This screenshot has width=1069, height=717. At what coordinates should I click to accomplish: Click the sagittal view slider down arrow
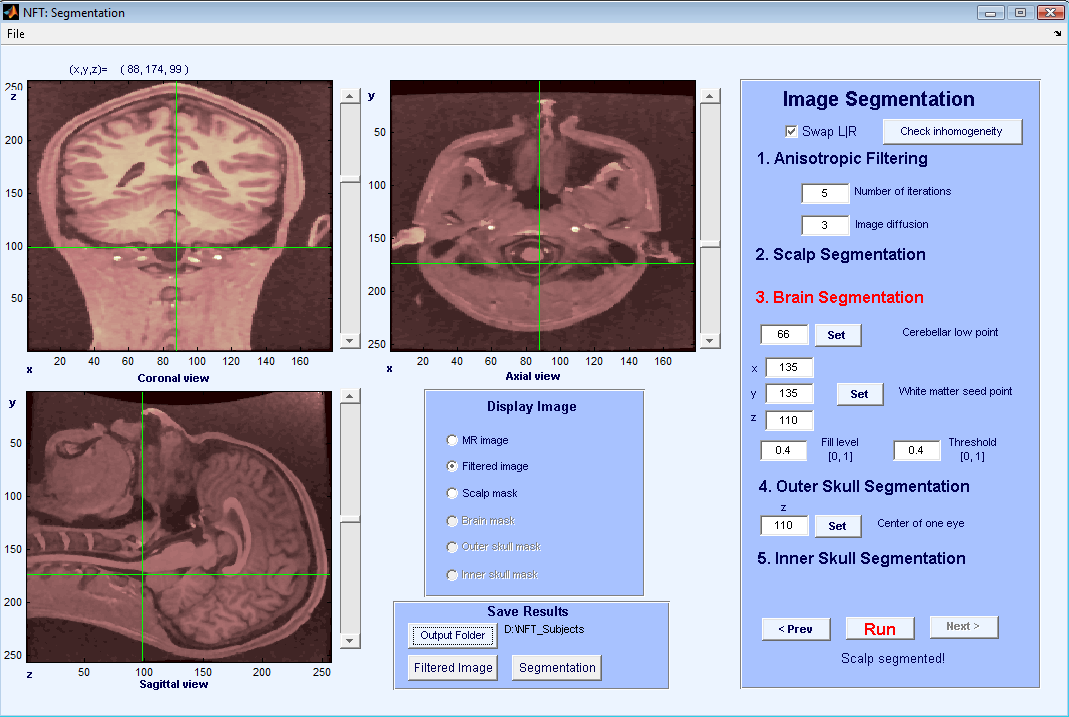pyautogui.click(x=349, y=641)
